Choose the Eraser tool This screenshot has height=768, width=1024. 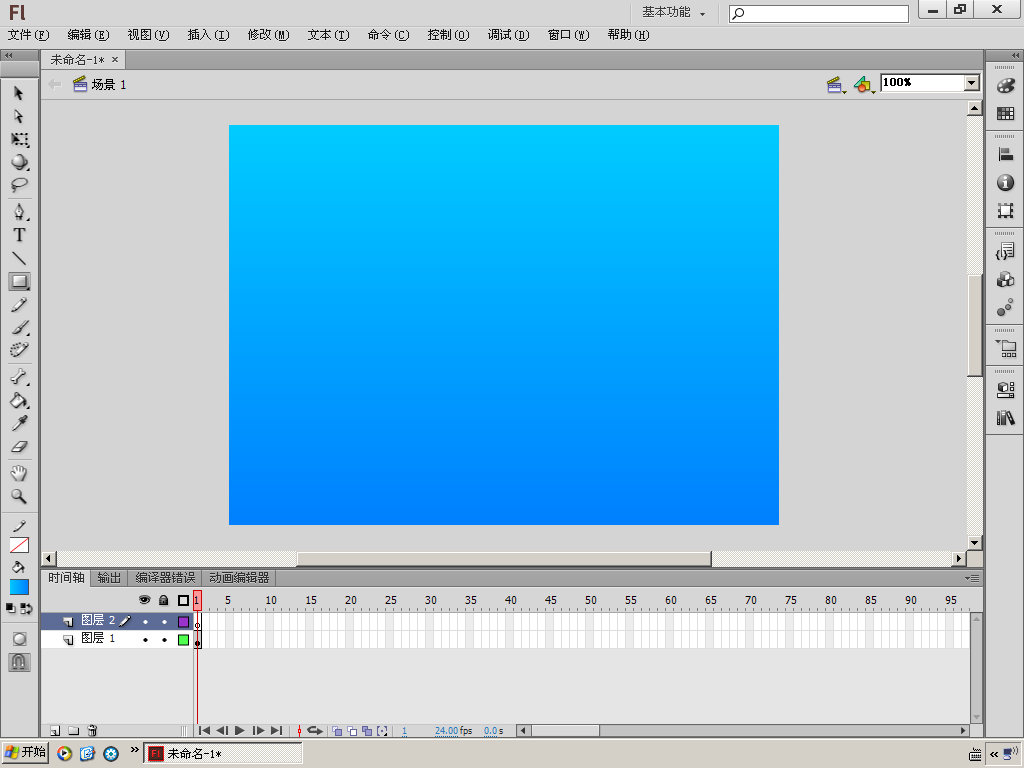[19, 447]
